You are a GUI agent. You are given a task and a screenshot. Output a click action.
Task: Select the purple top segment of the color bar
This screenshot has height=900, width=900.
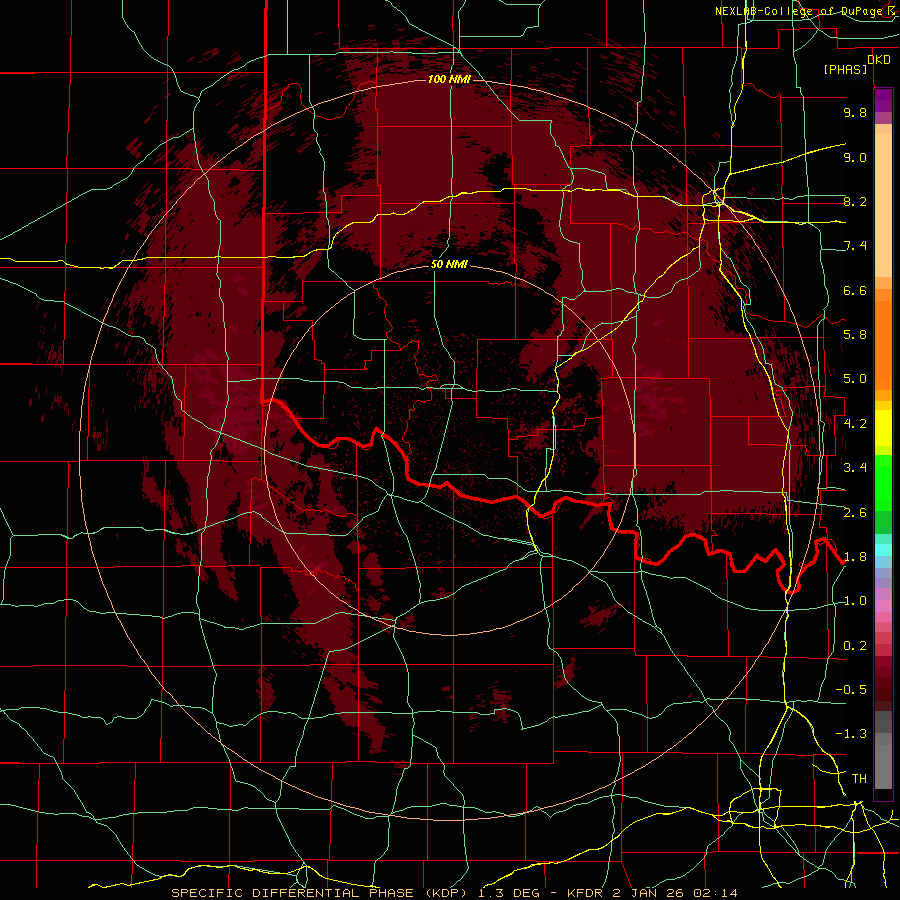[883, 100]
